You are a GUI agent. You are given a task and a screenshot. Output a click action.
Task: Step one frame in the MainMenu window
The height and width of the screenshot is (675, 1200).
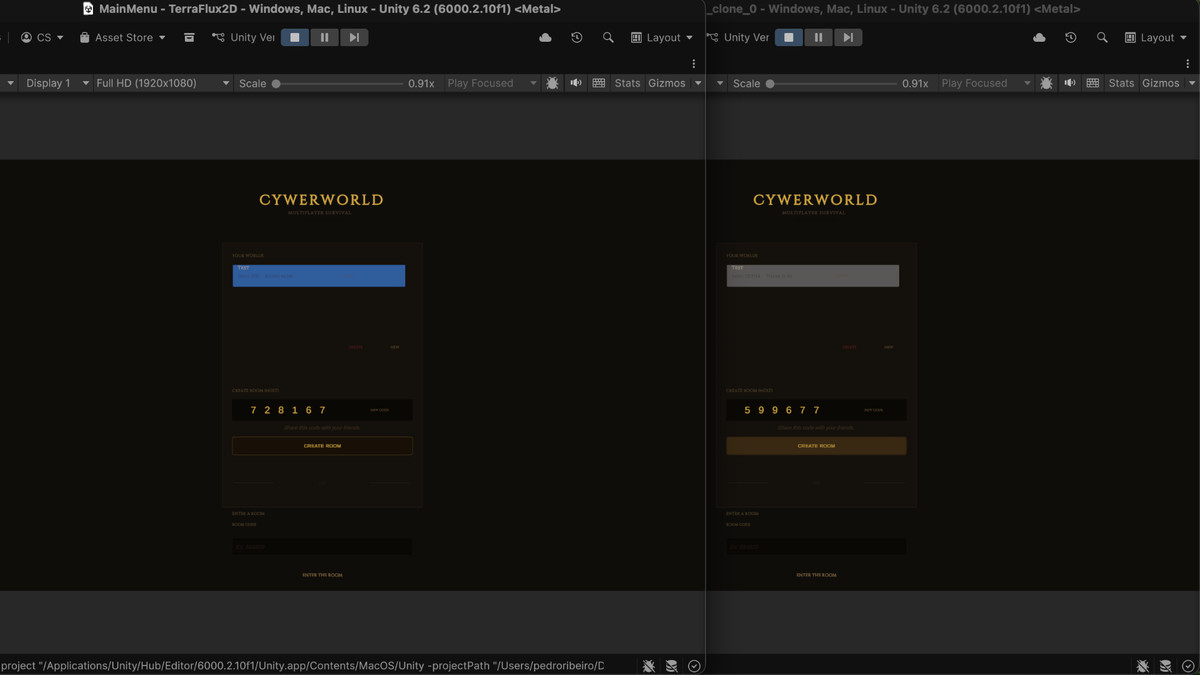click(354, 37)
